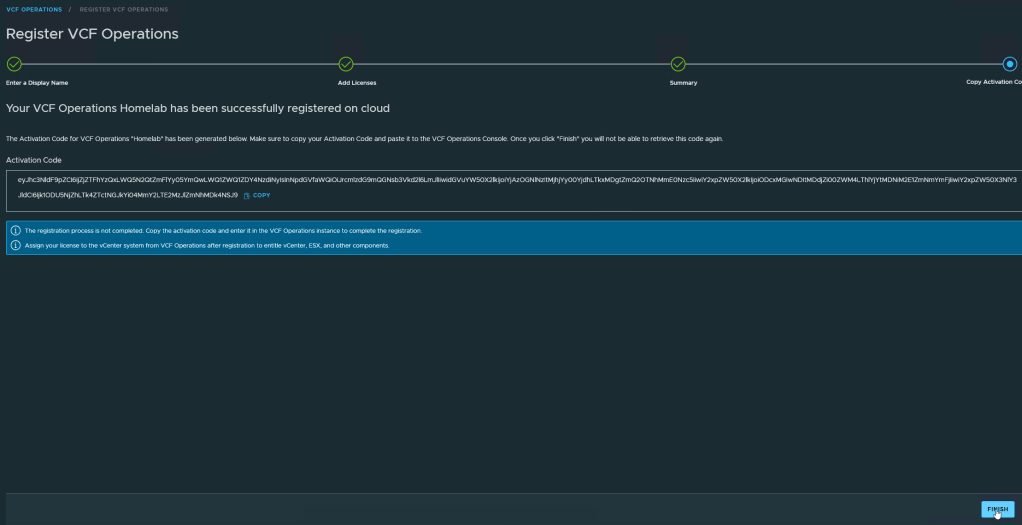Click the successfully registered on cloud message
Image resolution: width=1022 pixels, height=525 pixels.
(x=198, y=108)
